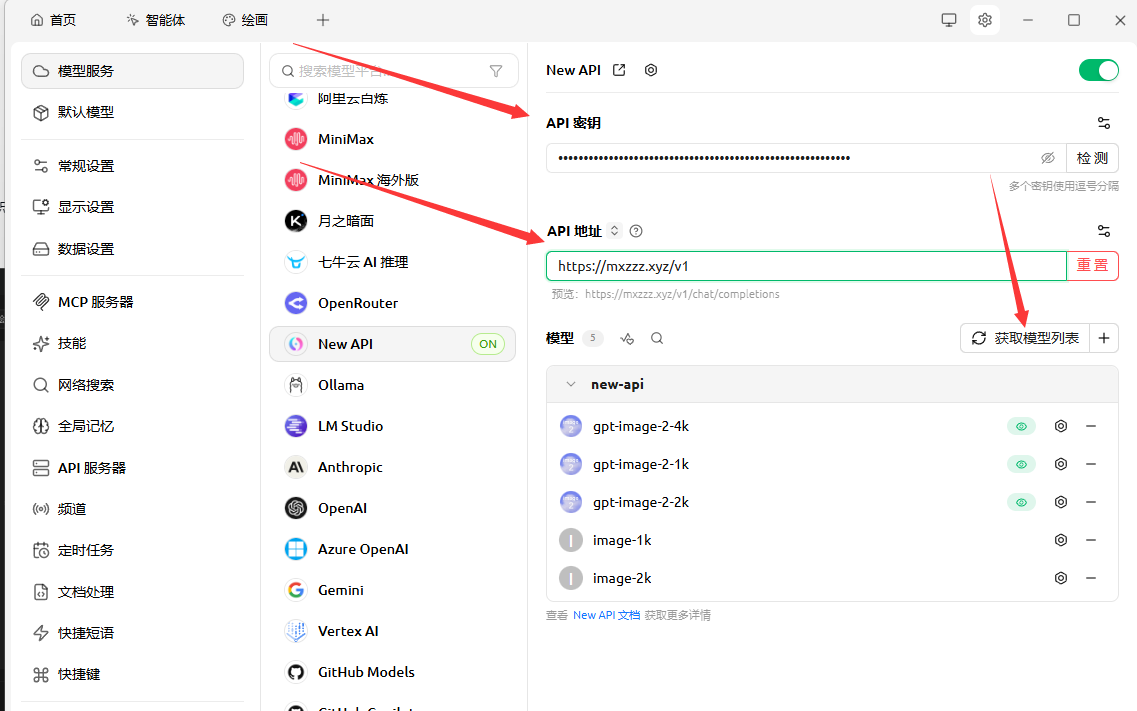
Task: Open New API provider settings hexagon icon
Action: (x=651, y=70)
